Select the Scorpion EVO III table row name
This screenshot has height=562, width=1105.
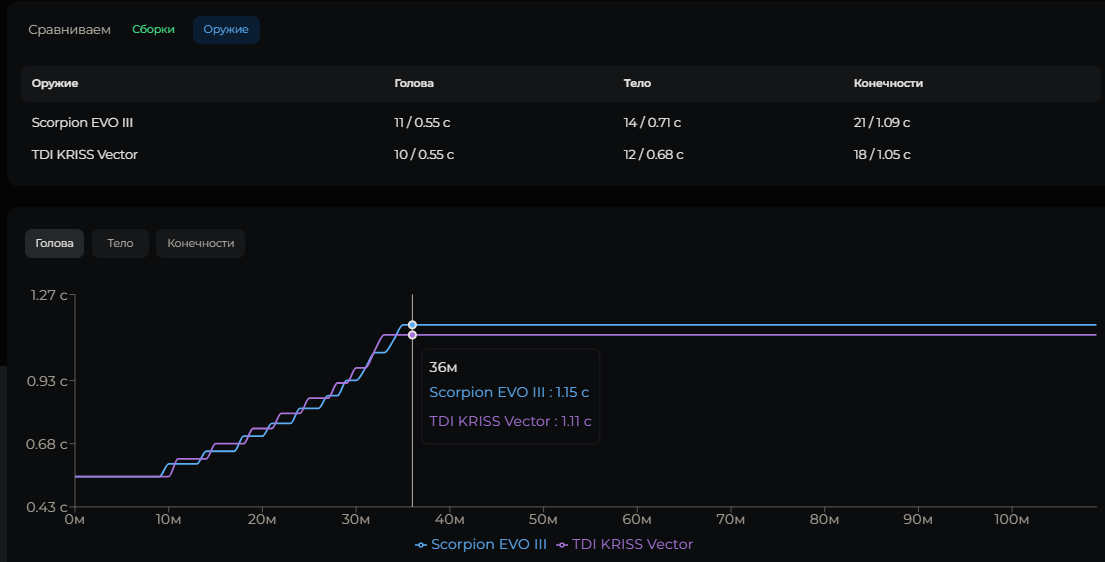(82, 123)
